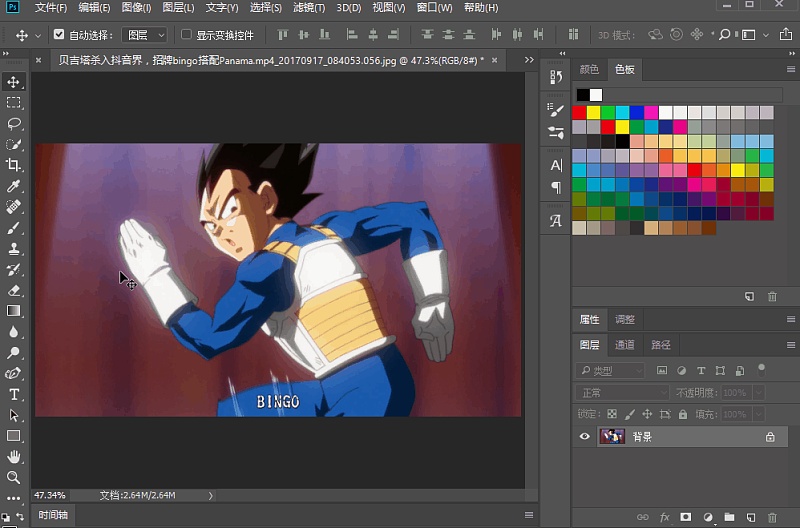Select the Blur tool
The height and width of the screenshot is (528, 800).
tap(13, 332)
